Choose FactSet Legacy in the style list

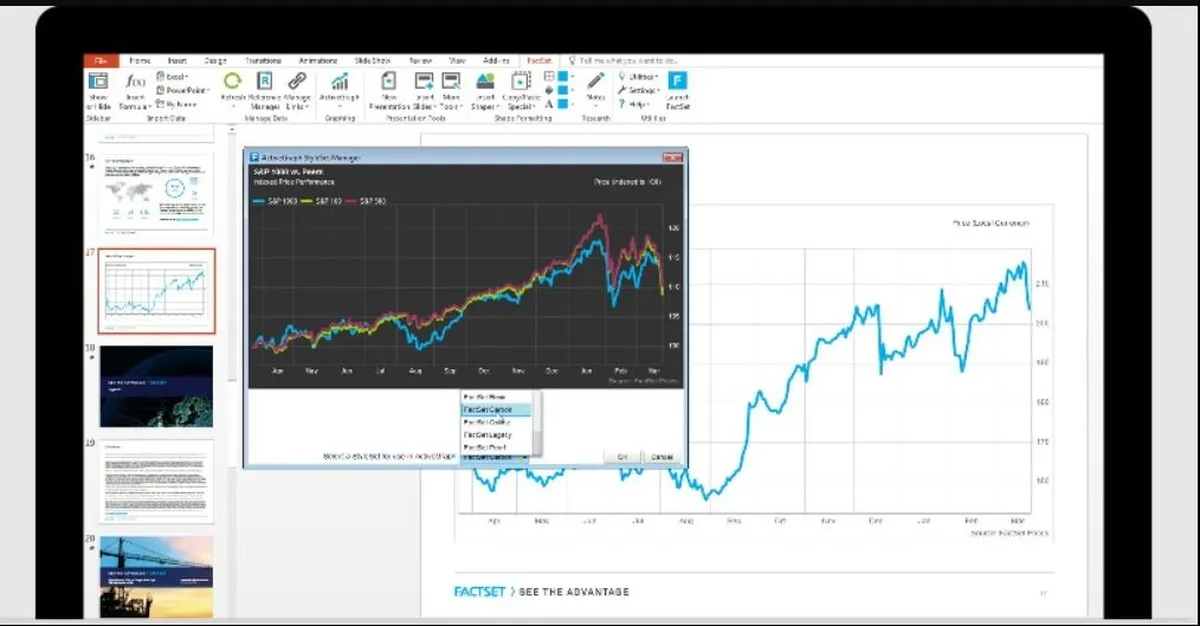point(496,436)
